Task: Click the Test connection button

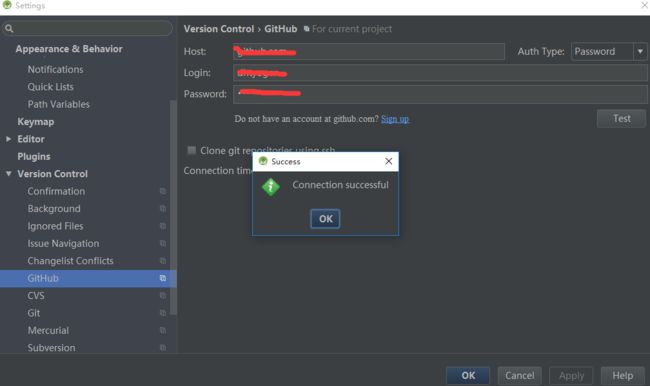Action: pyautogui.click(x=621, y=119)
